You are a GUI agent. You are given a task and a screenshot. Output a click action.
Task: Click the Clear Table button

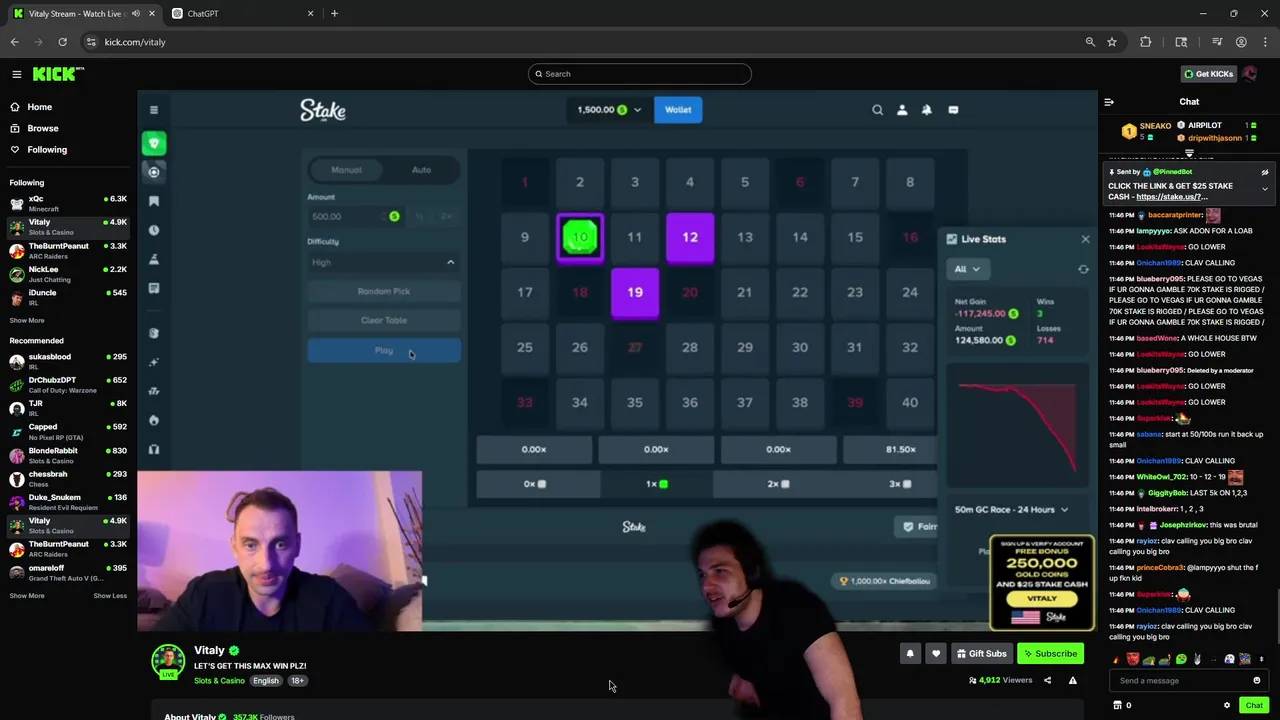click(384, 321)
